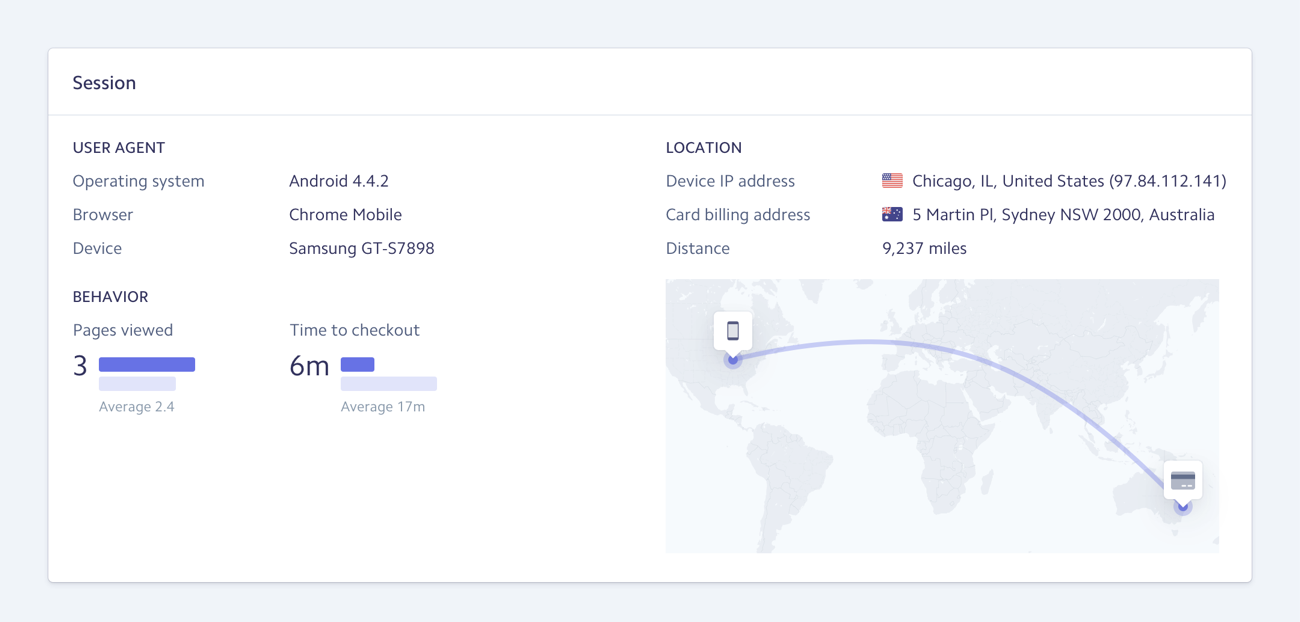Select the 6m checkout time value
Viewport: 1300px width, 622px height.
pyautogui.click(x=309, y=366)
